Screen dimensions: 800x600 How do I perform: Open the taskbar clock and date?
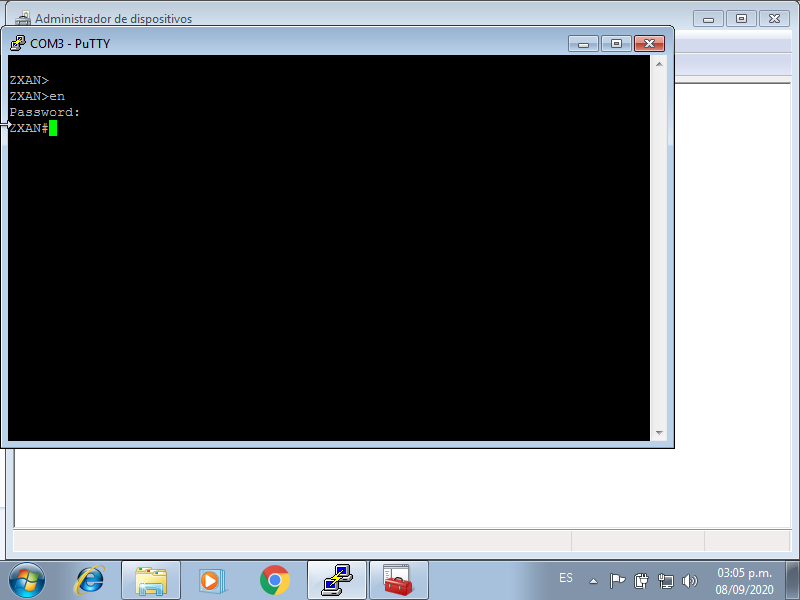745,580
